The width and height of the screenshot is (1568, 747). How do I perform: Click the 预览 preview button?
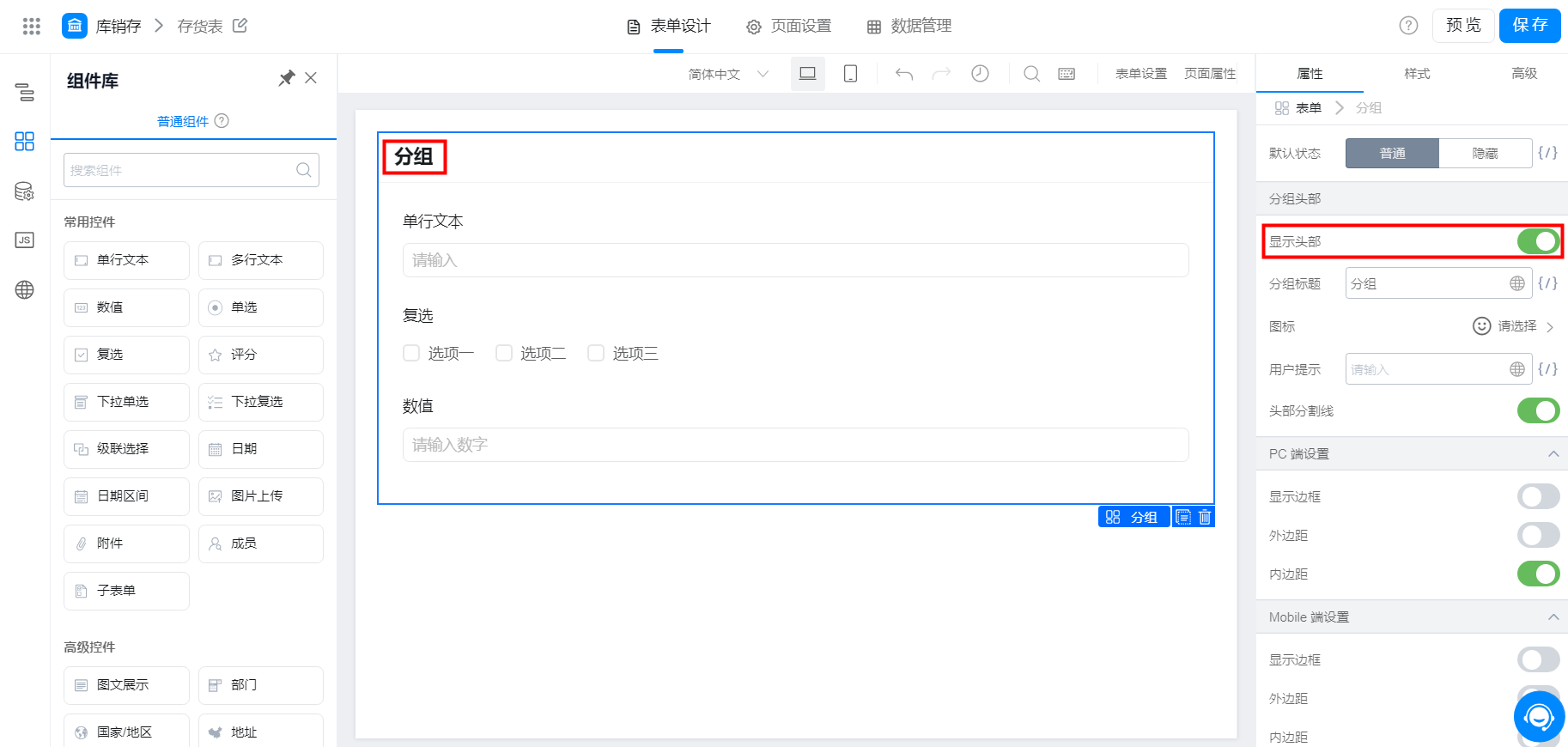[1463, 26]
